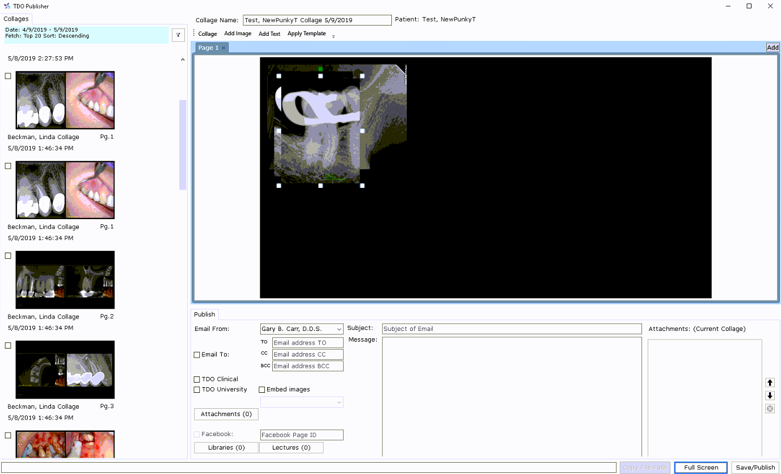Check the TDO Clinical option
The height and width of the screenshot is (474, 781).
pos(197,380)
